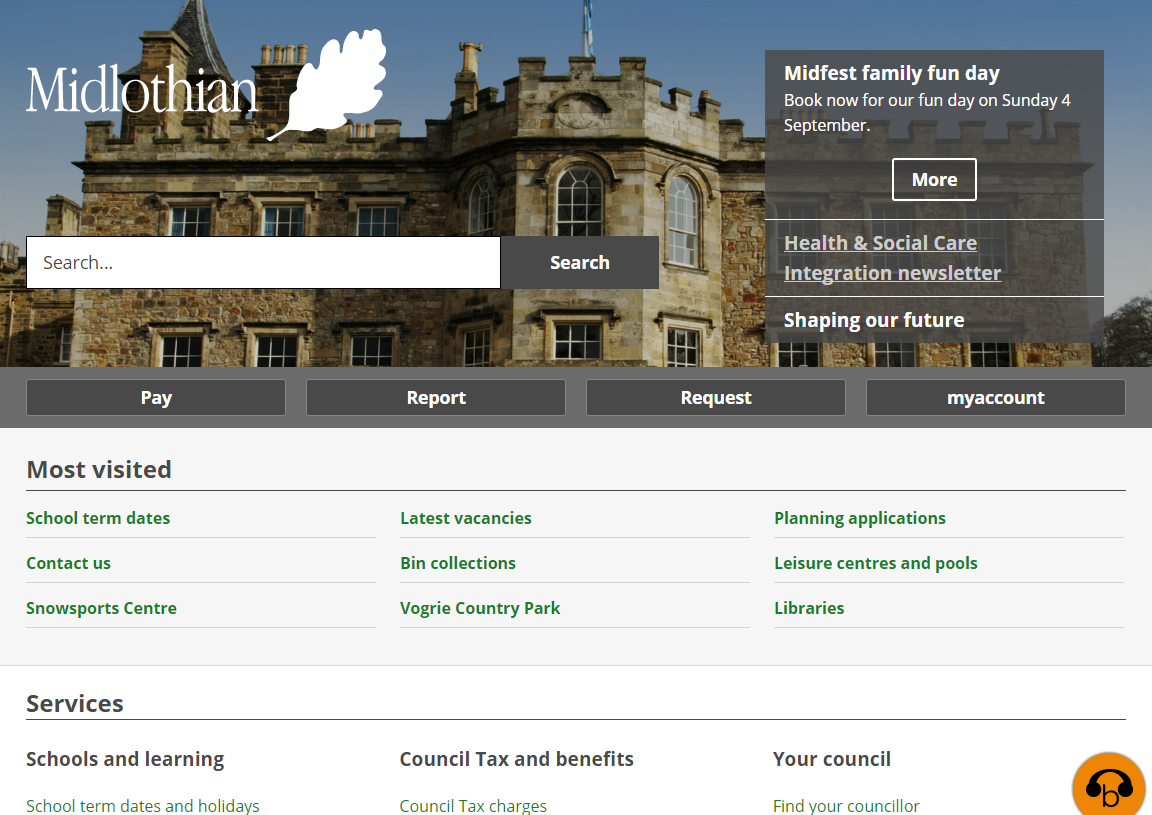Visit Leisure centres and pools
Viewport: 1152px width, 815px height.
pyautogui.click(x=876, y=563)
